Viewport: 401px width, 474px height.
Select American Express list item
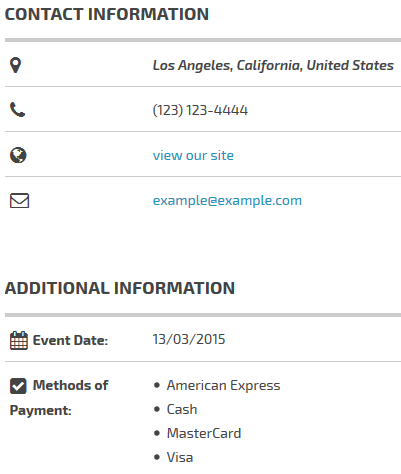tap(223, 386)
